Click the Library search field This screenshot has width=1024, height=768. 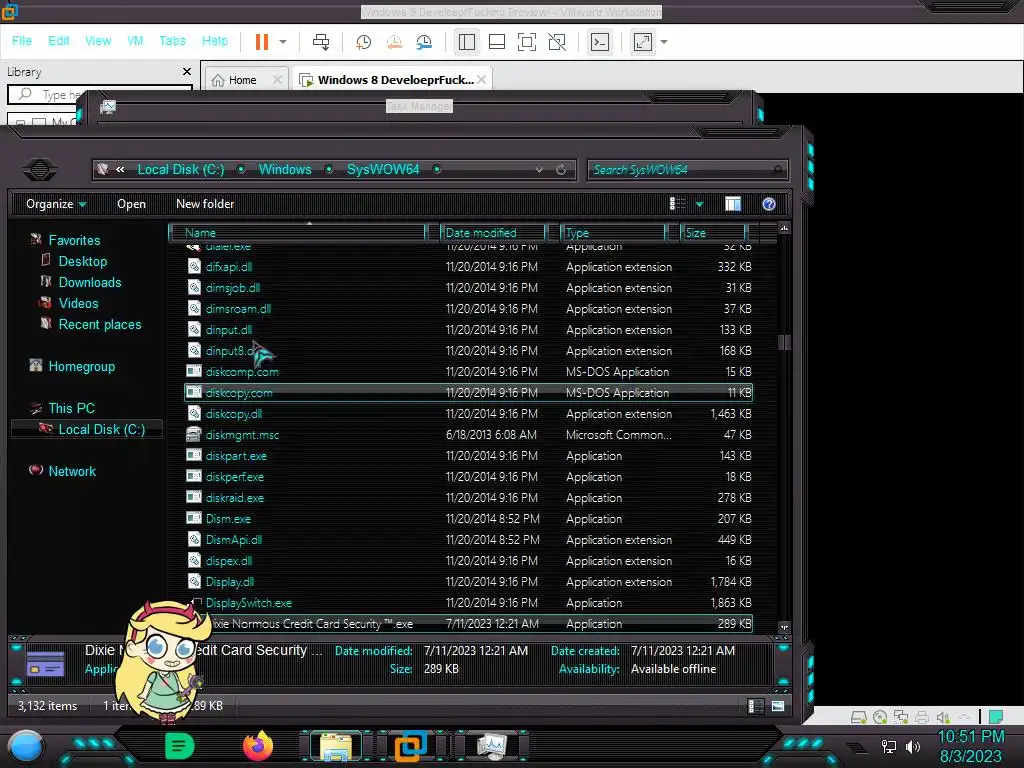tap(100, 95)
